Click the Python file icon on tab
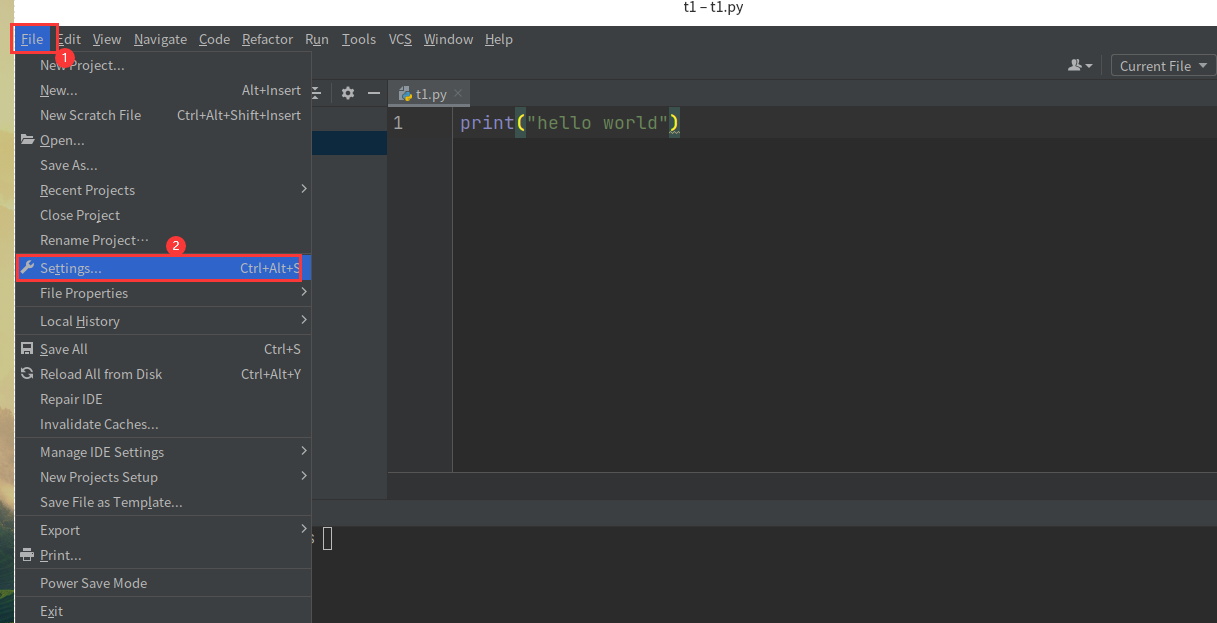The height and width of the screenshot is (623, 1217). tap(405, 94)
